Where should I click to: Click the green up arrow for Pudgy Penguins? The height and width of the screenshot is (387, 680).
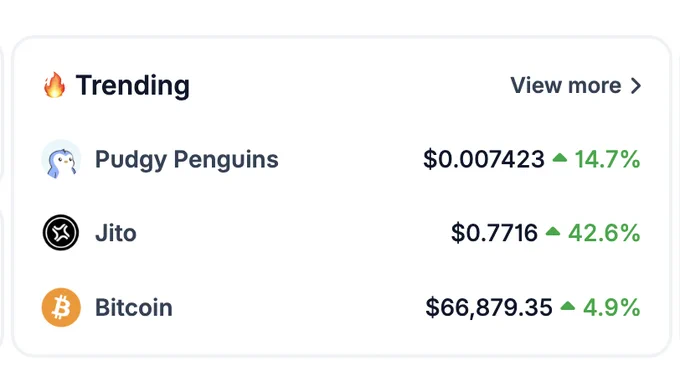560,157
